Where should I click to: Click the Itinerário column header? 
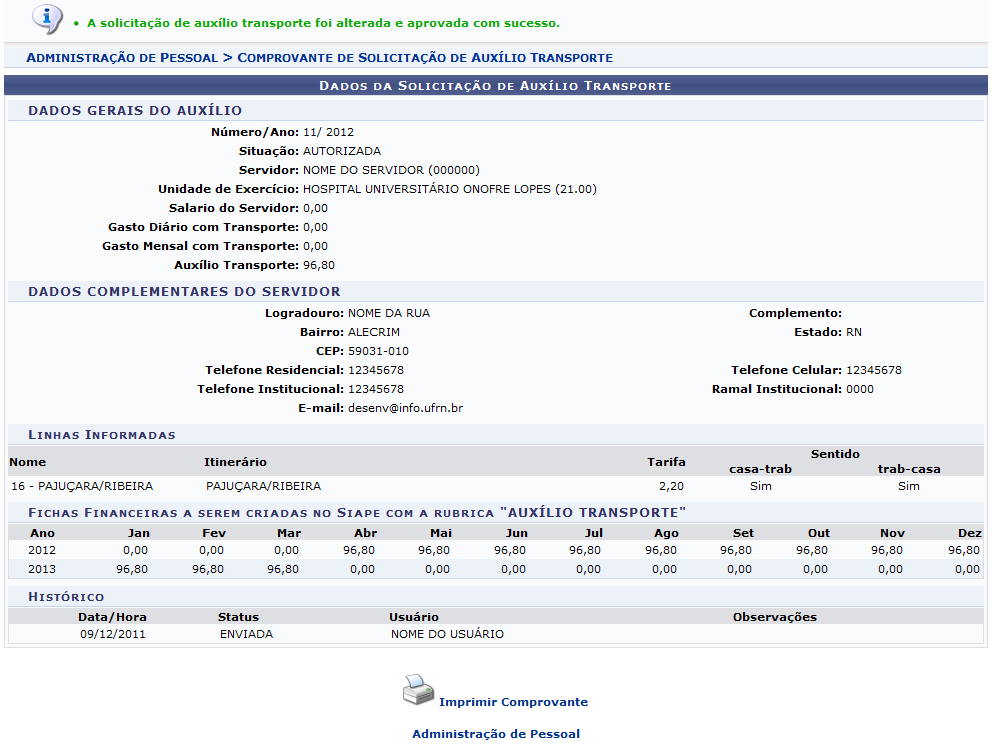coord(235,462)
